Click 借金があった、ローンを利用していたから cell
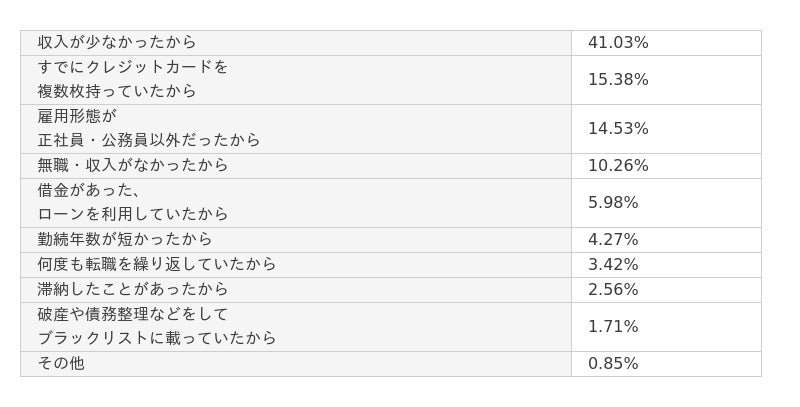This screenshot has height=407, width=800. coord(133,203)
